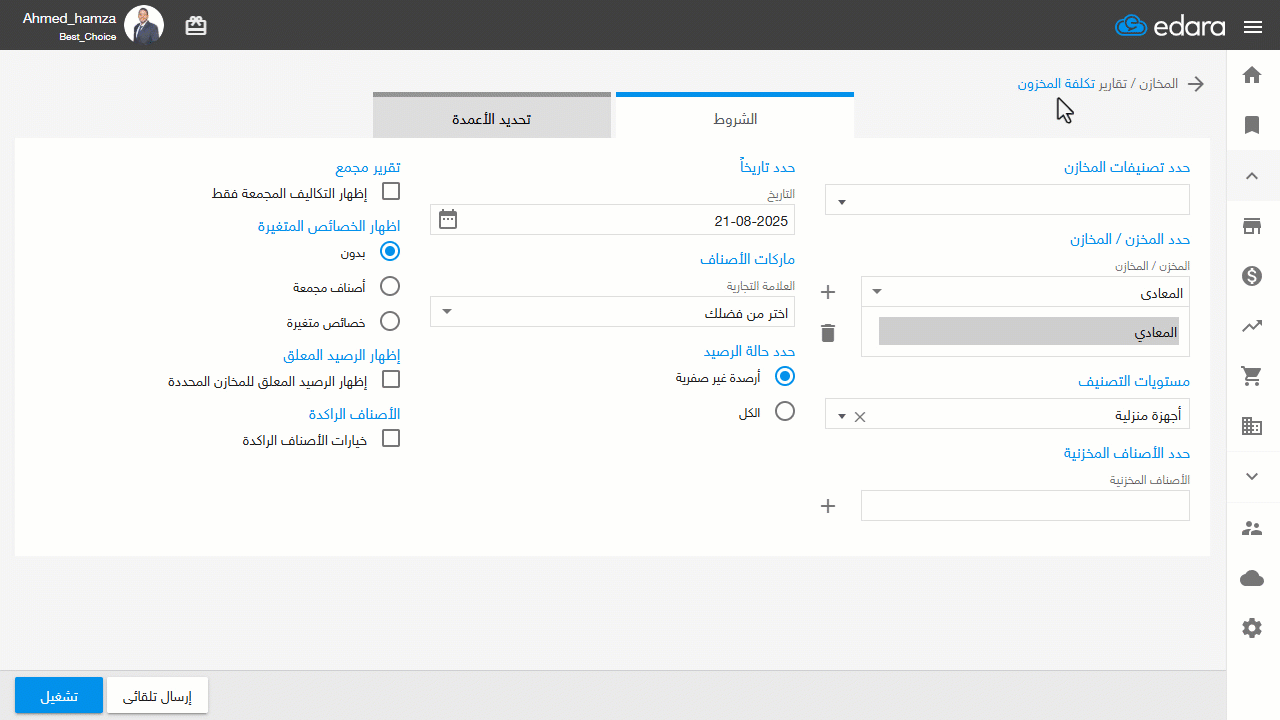Add warehouse with plus icon beside المعادى
The height and width of the screenshot is (720, 1280).
pos(827,292)
